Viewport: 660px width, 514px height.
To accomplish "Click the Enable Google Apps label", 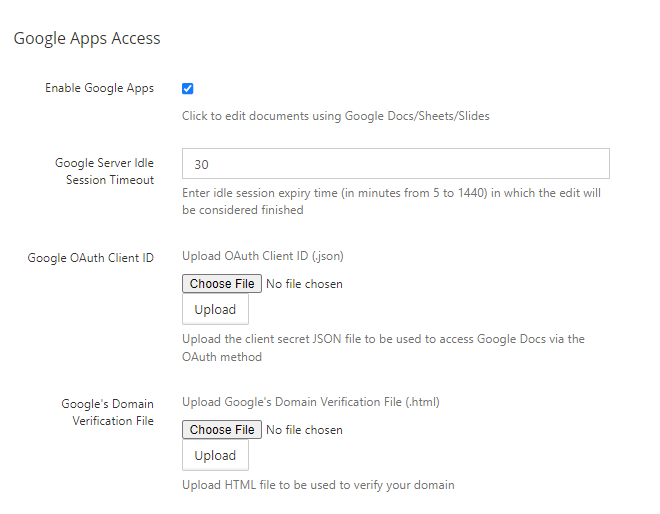I will point(99,88).
